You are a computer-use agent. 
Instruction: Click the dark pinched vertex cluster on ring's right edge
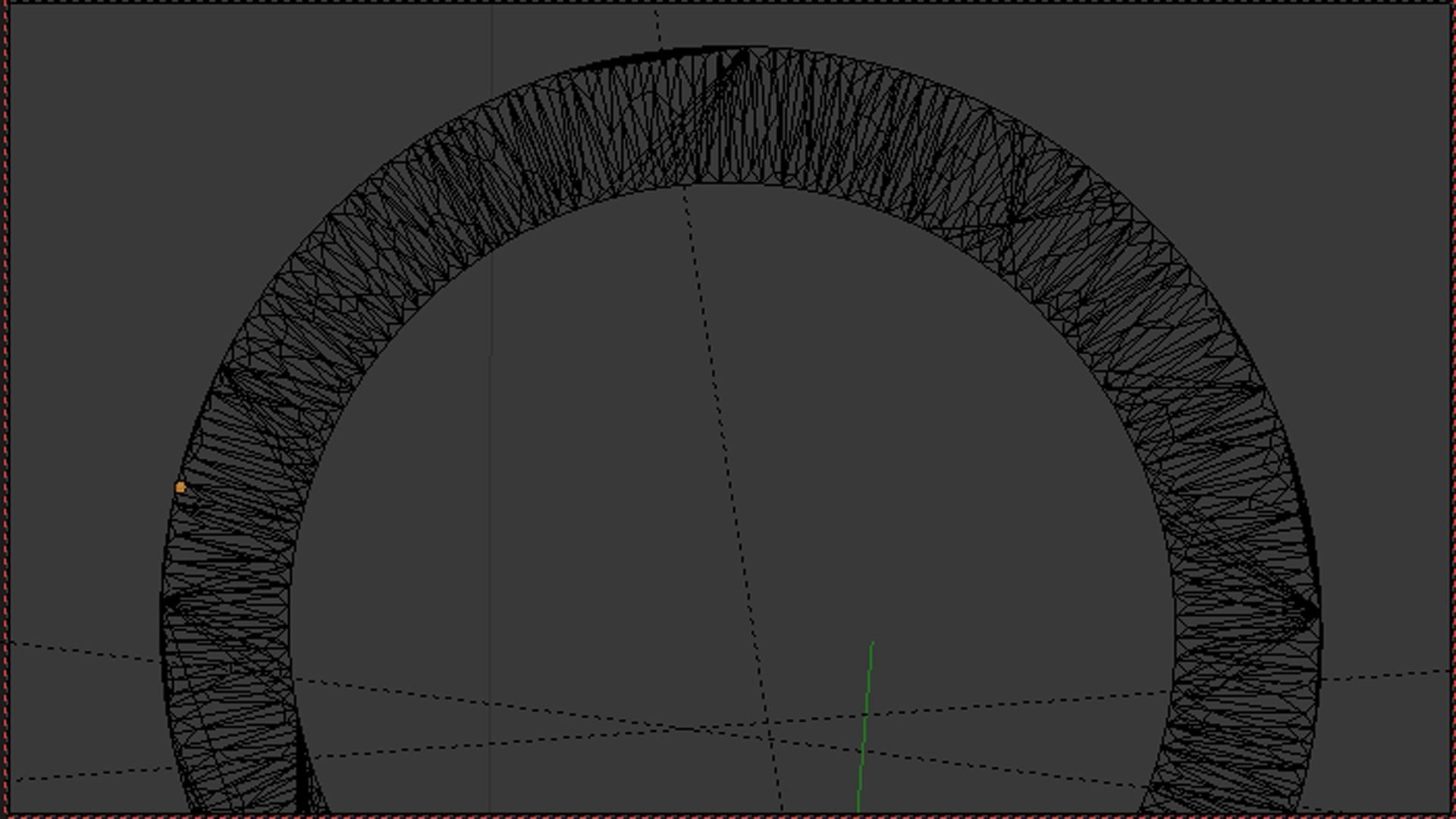(1310, 611)
